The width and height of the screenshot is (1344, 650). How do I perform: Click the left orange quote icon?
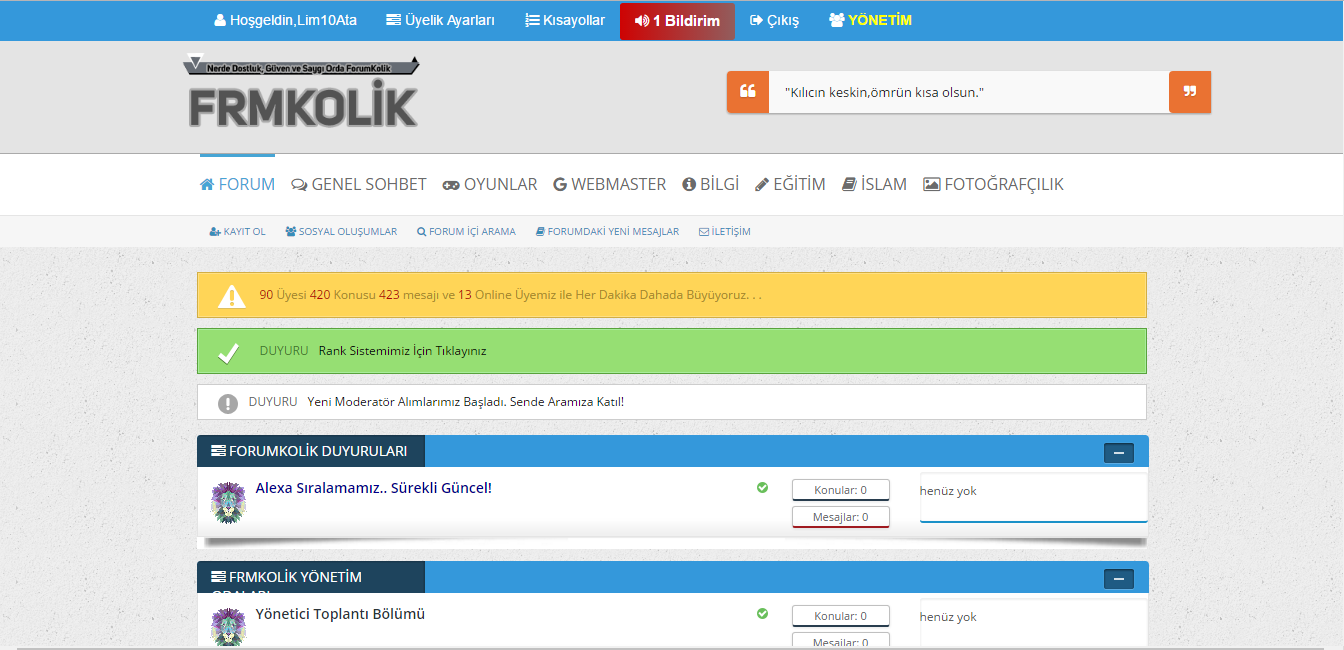[x=748, y=92]
